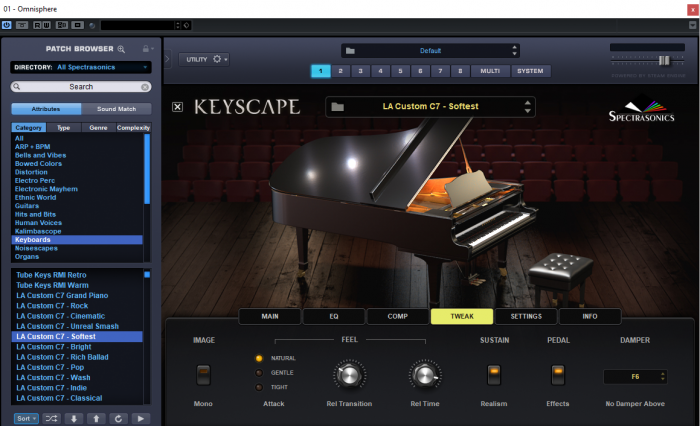Refresh the patch browser list
The width and height of the screenshot is (700, 426).
click(x=118, y=418)
